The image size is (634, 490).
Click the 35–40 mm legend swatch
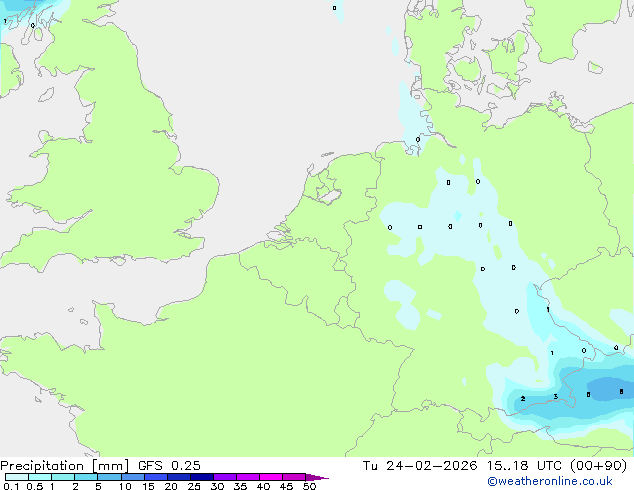(248, 477)
